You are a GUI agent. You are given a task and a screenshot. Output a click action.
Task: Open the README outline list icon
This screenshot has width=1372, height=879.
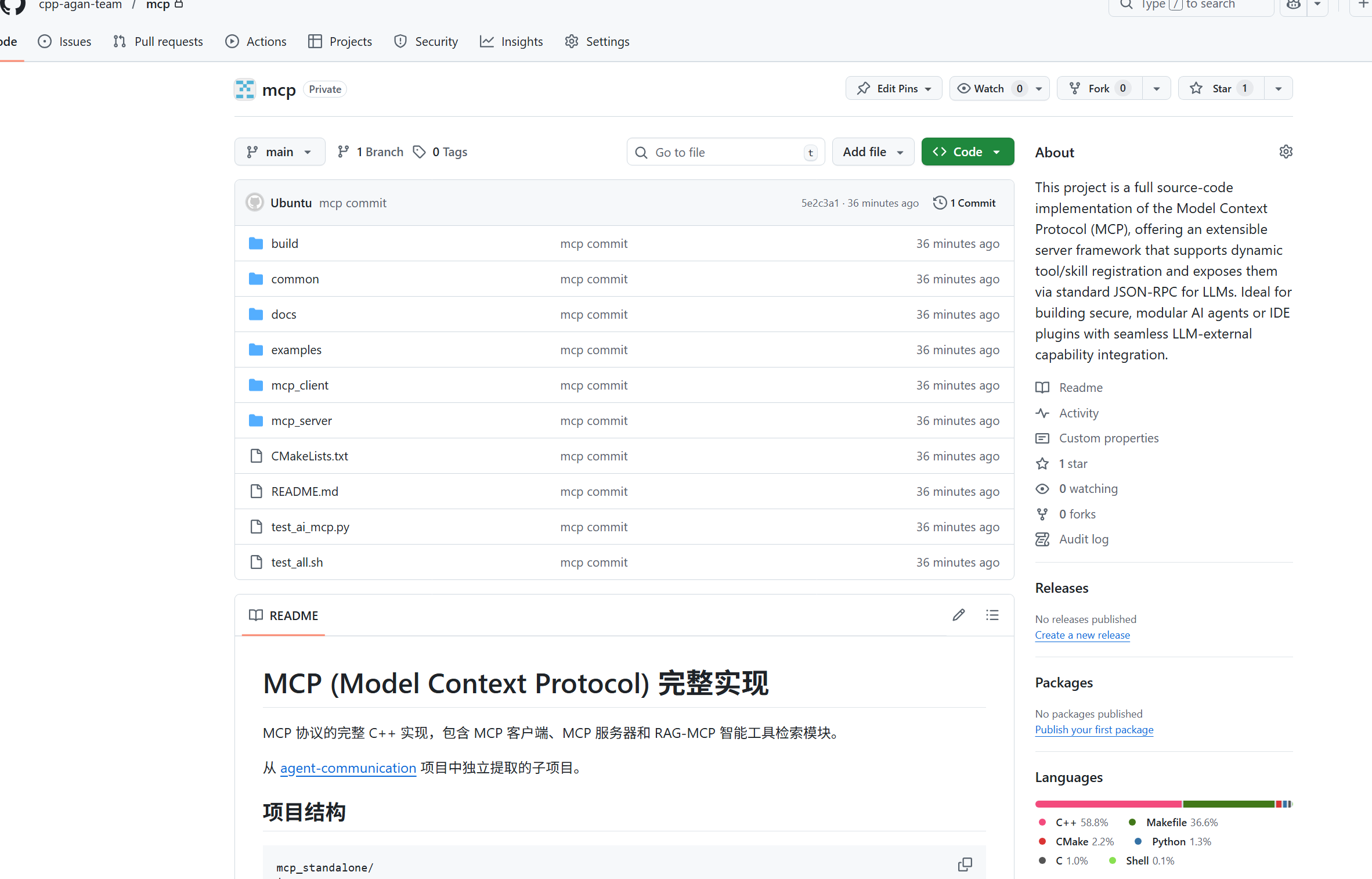(x=992, y=615)
